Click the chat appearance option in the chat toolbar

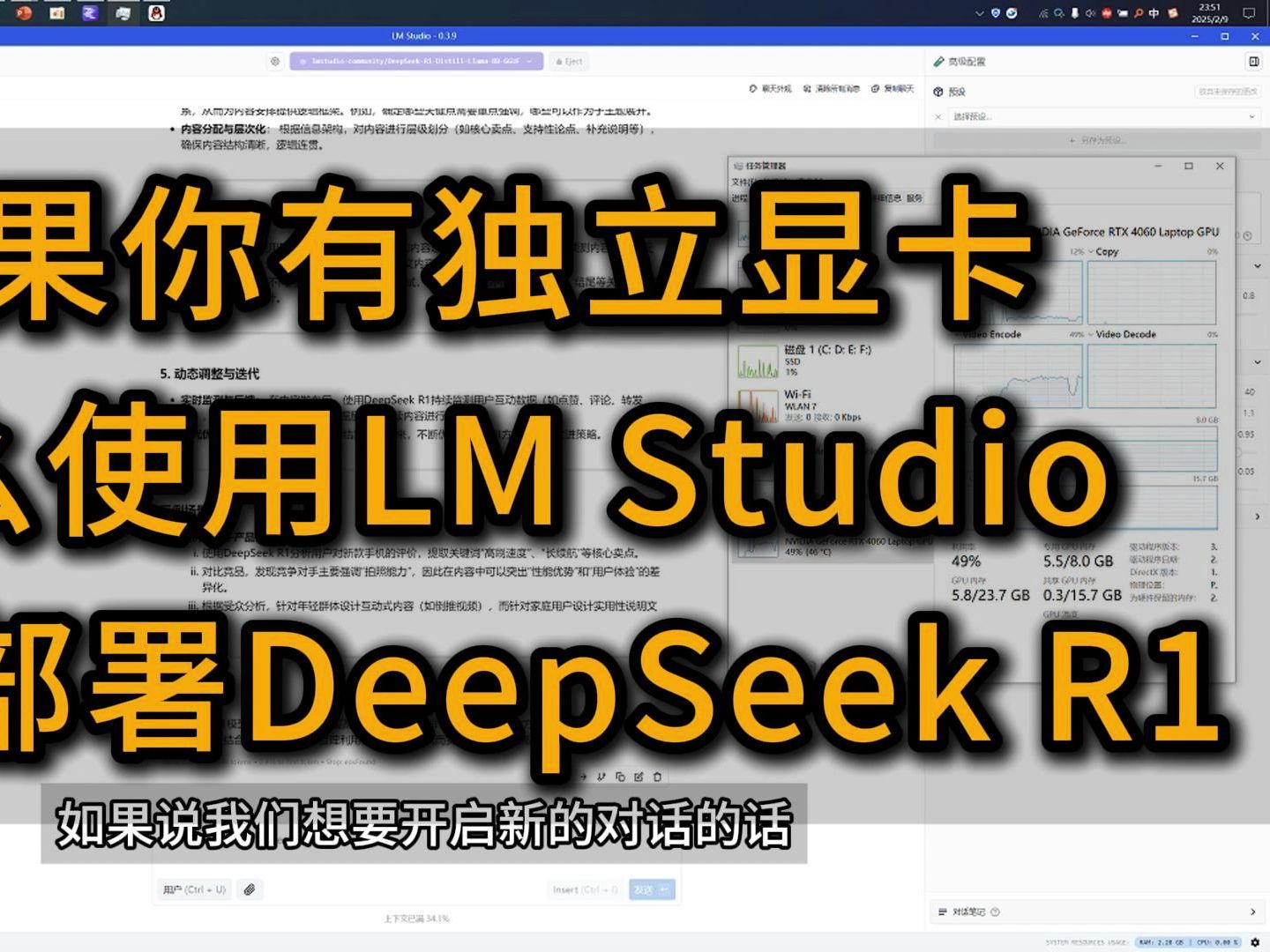[770, 89]
